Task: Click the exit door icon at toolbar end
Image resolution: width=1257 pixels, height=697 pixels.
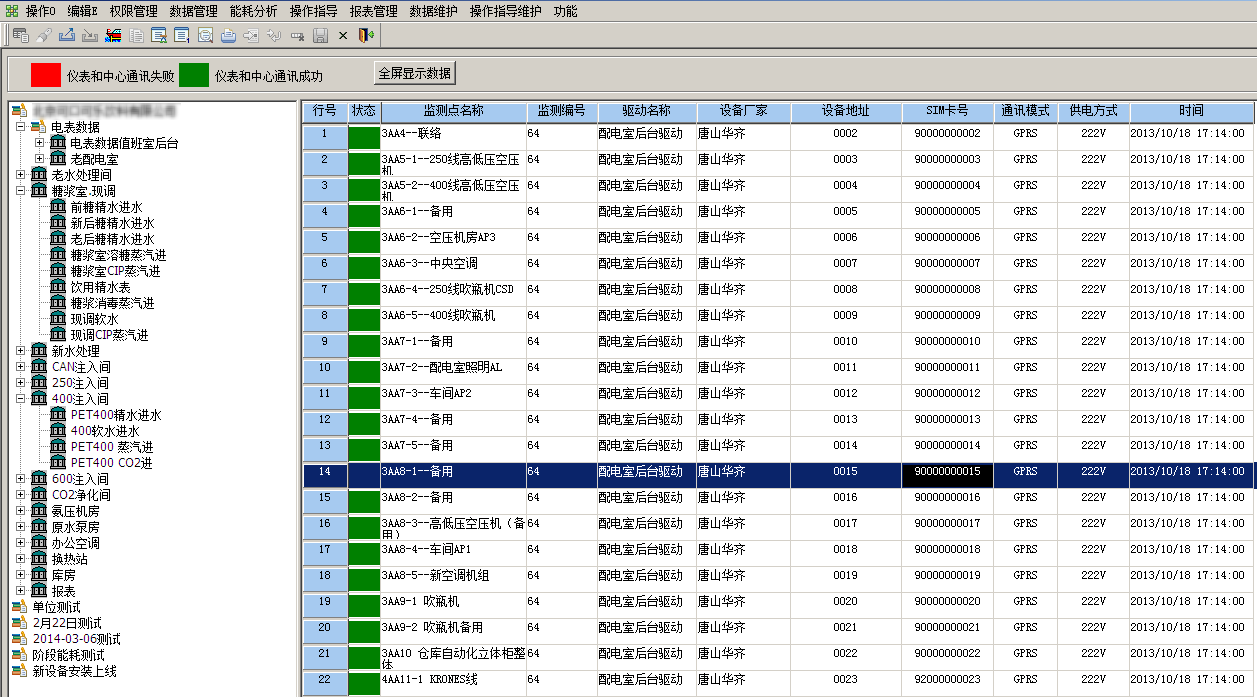Action: (x=366, y=36)
